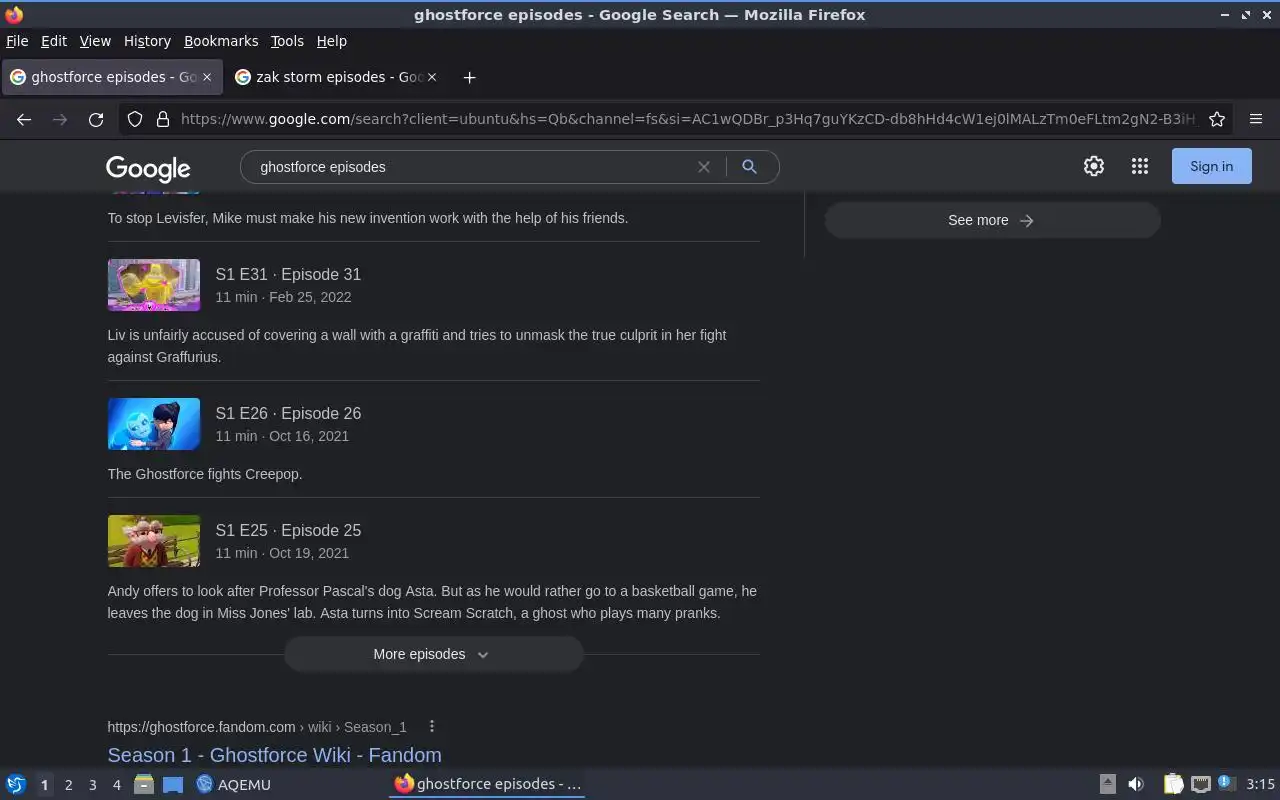Viewport: 1280px width, 800px height.
Task: Open the taskbar start menu icon
Action: click(x=15, y=784)
